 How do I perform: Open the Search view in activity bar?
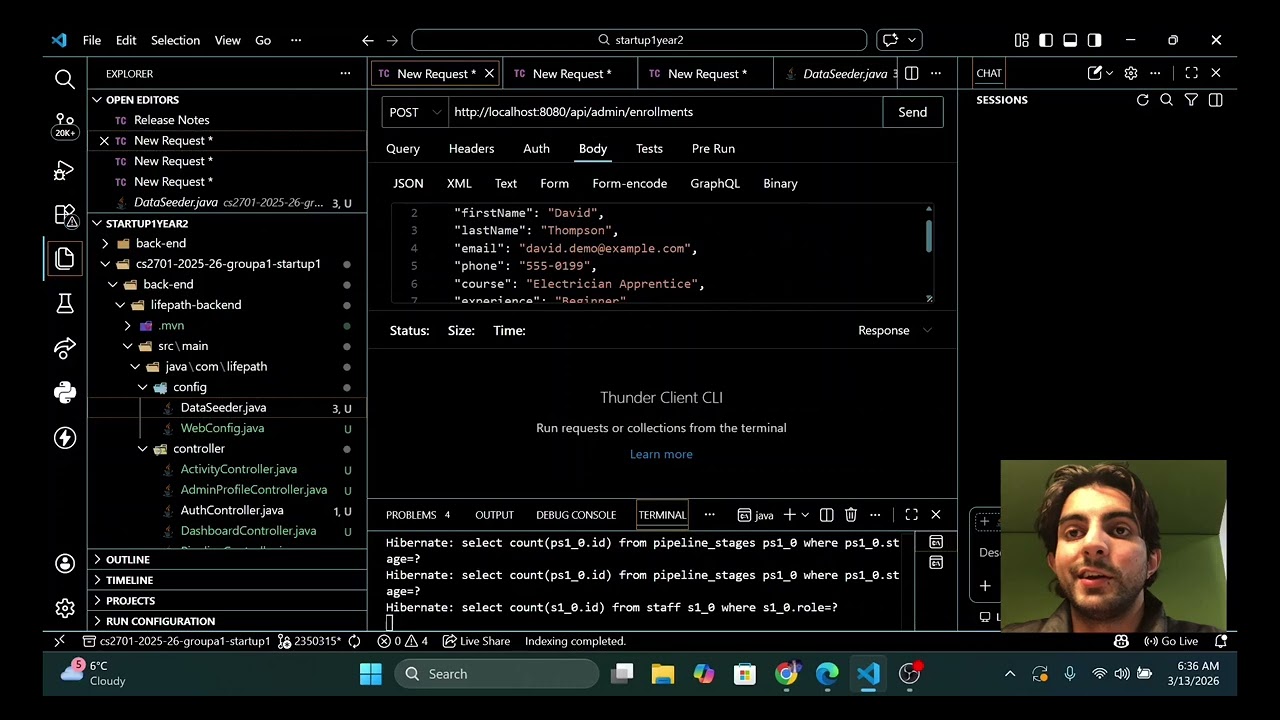[x=65, y=79]
